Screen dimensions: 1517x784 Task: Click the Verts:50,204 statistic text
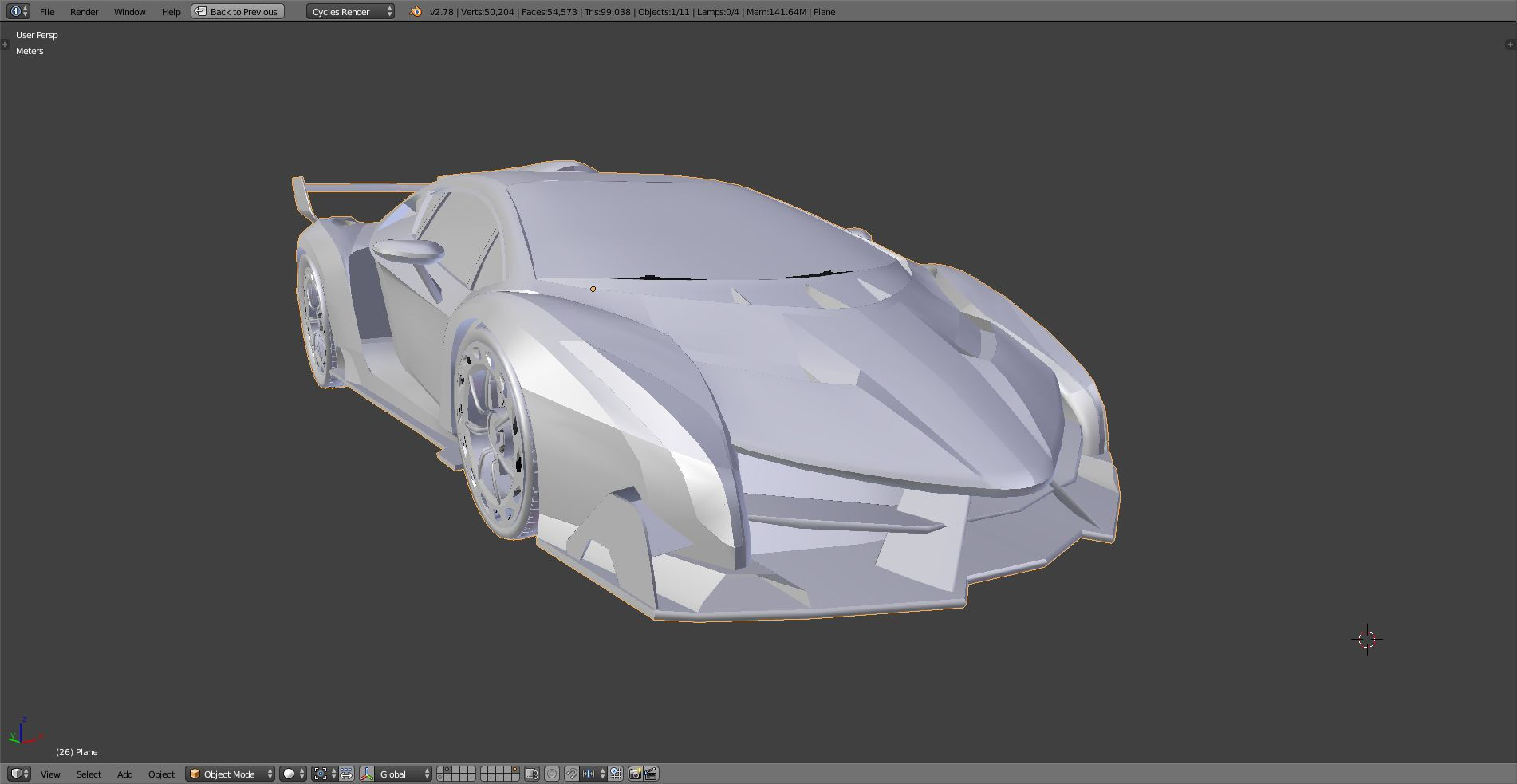pos(487,11)
